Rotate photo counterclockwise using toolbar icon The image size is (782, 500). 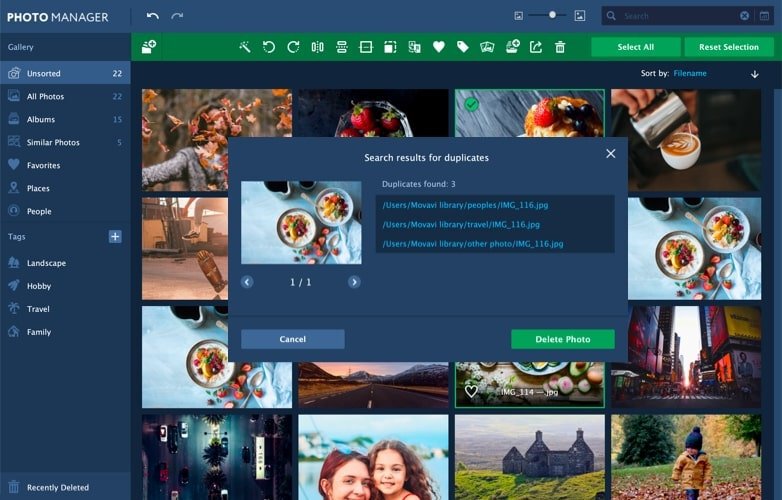tap(269, 47)
